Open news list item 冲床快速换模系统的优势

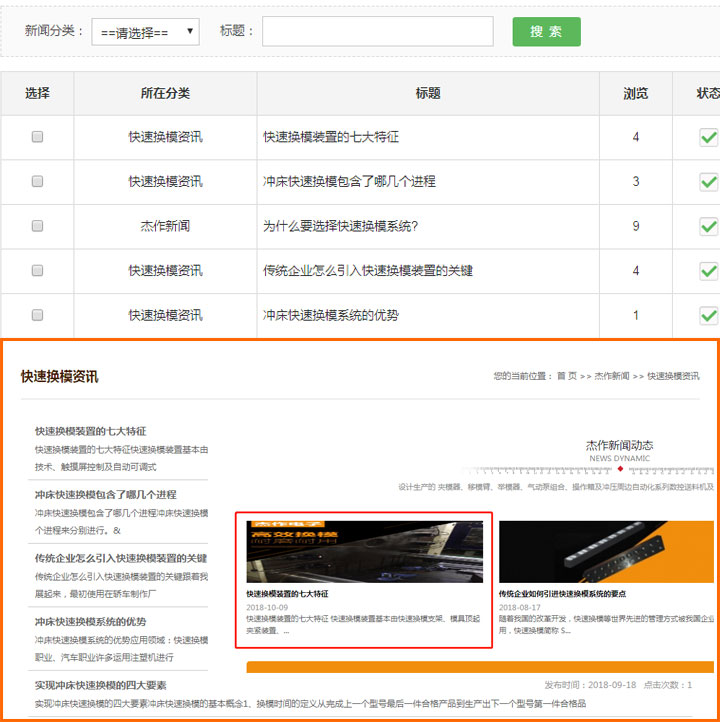point(91,622)
